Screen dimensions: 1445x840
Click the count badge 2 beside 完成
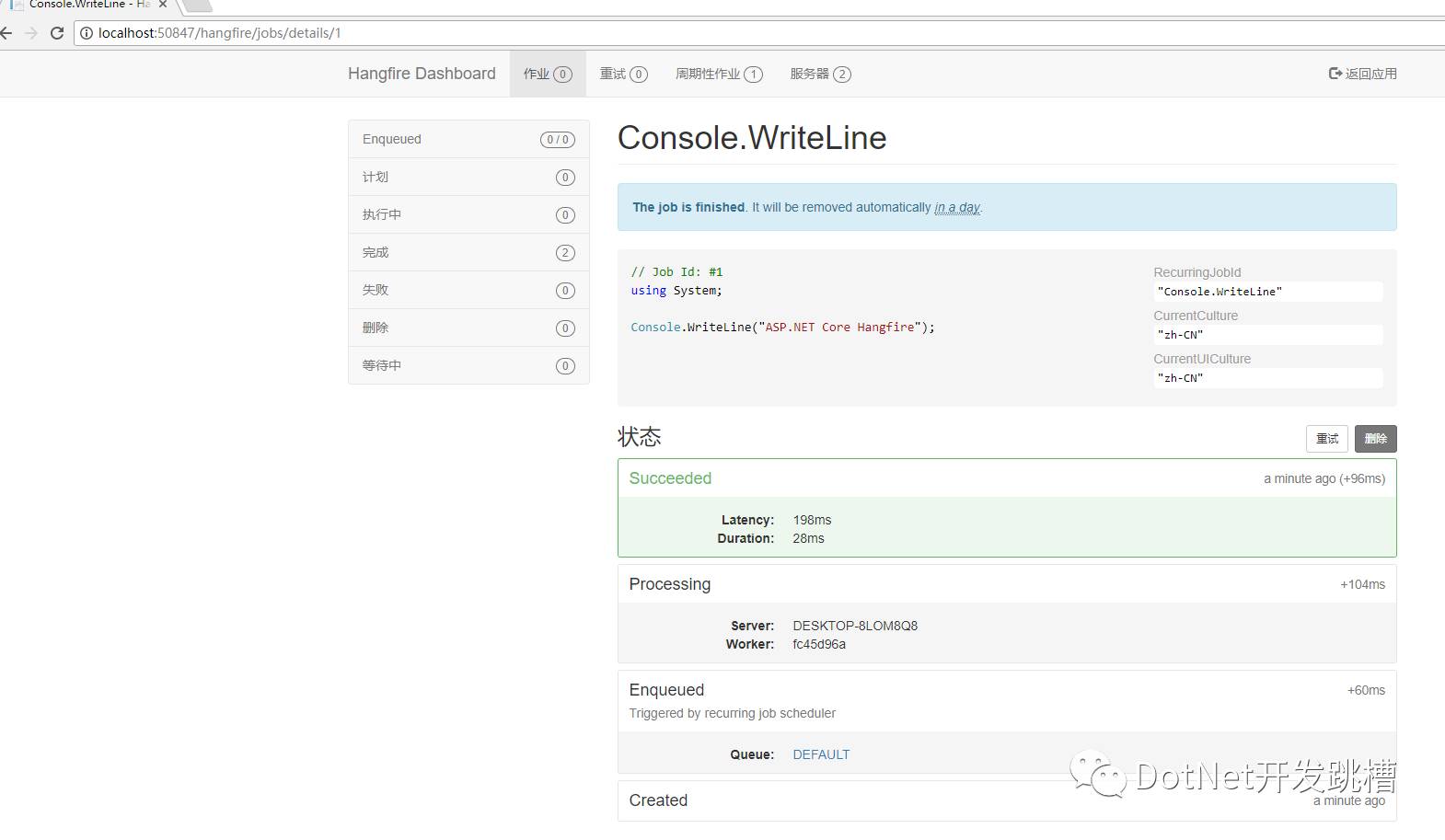point(565,253)
